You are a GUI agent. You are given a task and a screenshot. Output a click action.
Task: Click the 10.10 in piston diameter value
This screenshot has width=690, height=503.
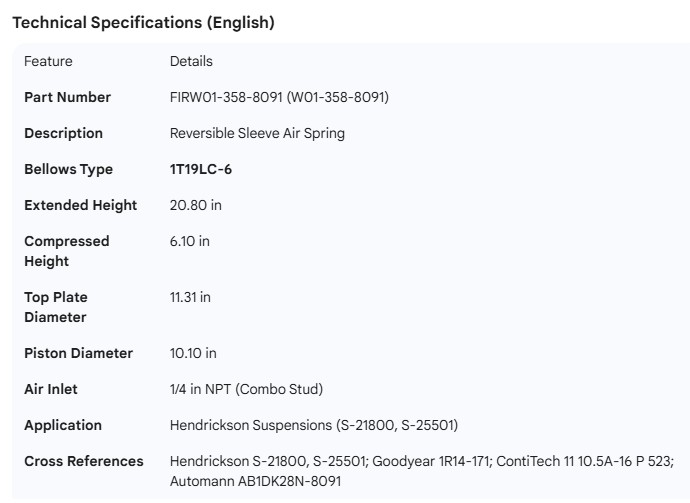click(x=193, y=353)
